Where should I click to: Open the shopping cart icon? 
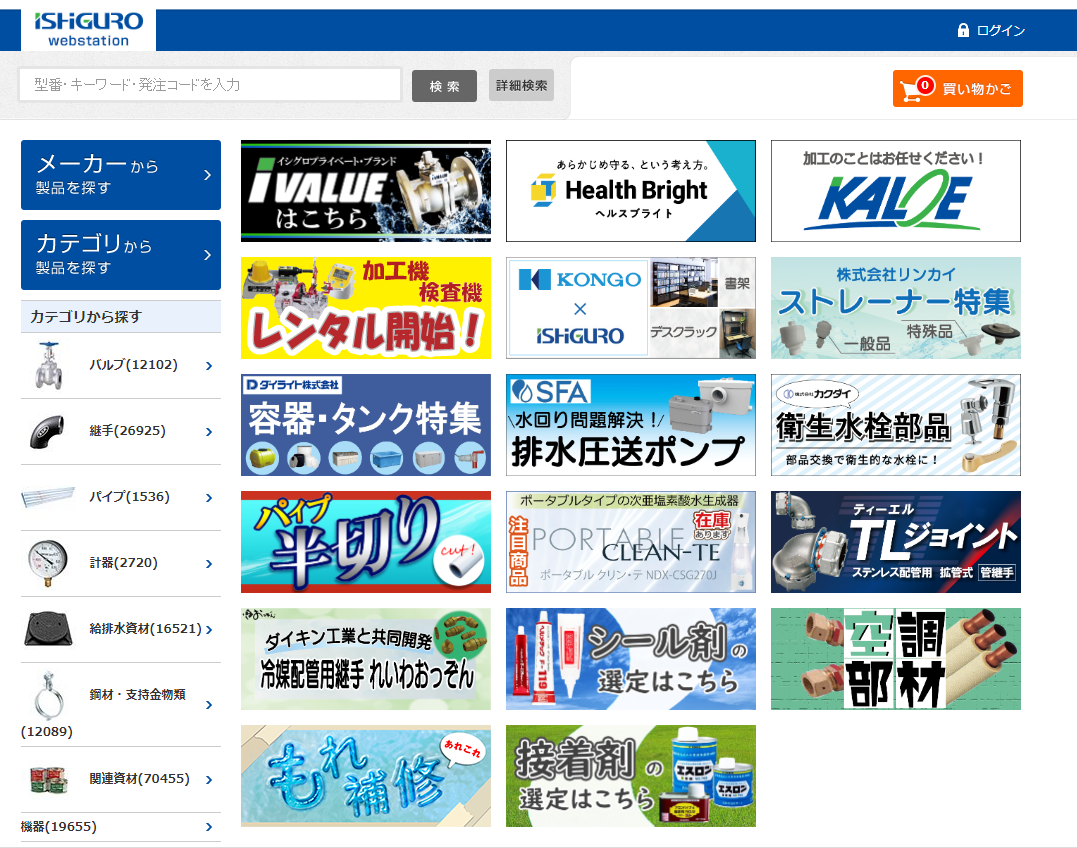(x=911, y=90)
